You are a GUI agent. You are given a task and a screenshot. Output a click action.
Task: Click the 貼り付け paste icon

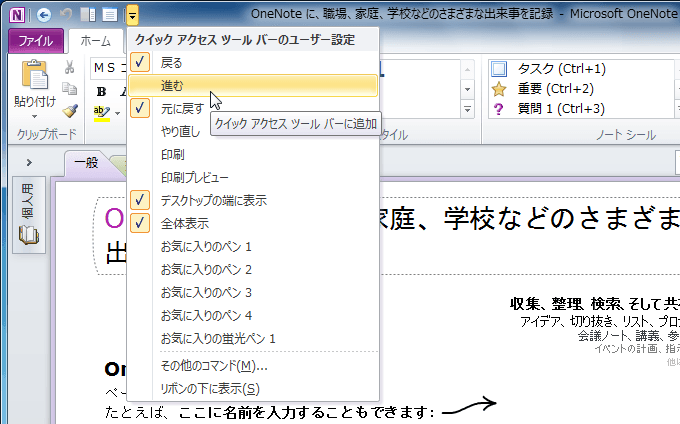coord(35,75)
